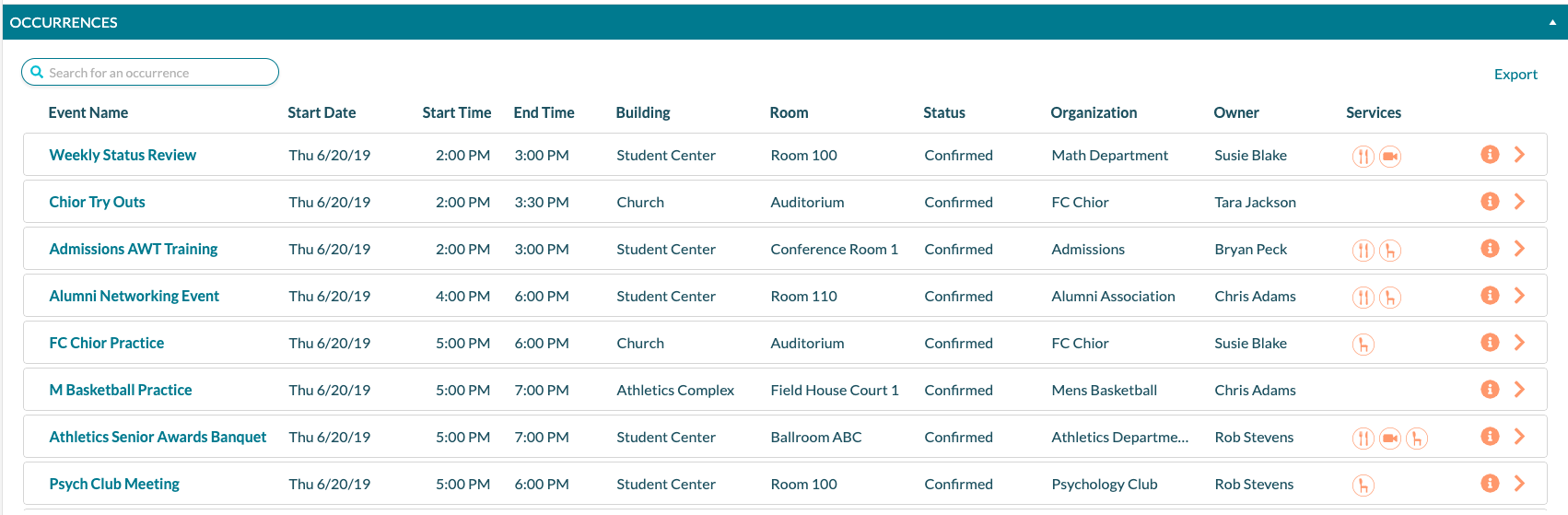Sort by Start Date column header
The height and width of the screenshot is (515, 1568).
322,112
